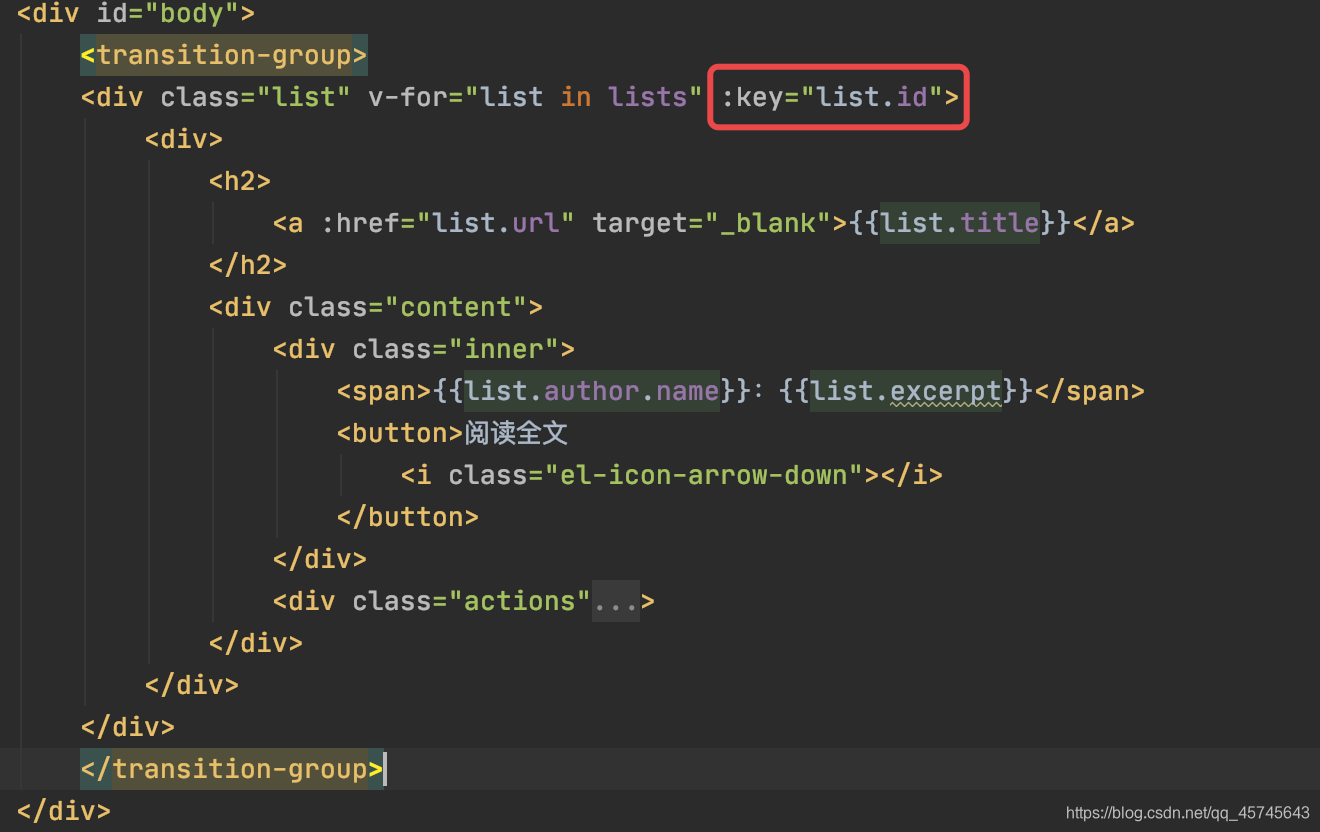The height and width of the screenshot is (832, 1320).
Task: Click the div class="inner" line
Action: point(424,349)
